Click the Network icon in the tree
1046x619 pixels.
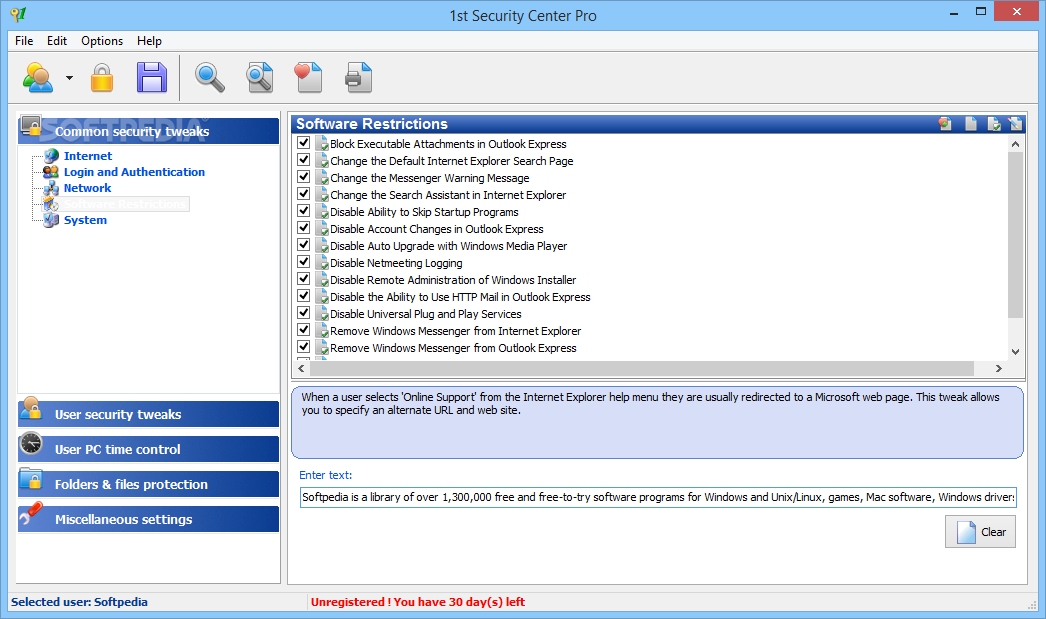pos(51,188)
